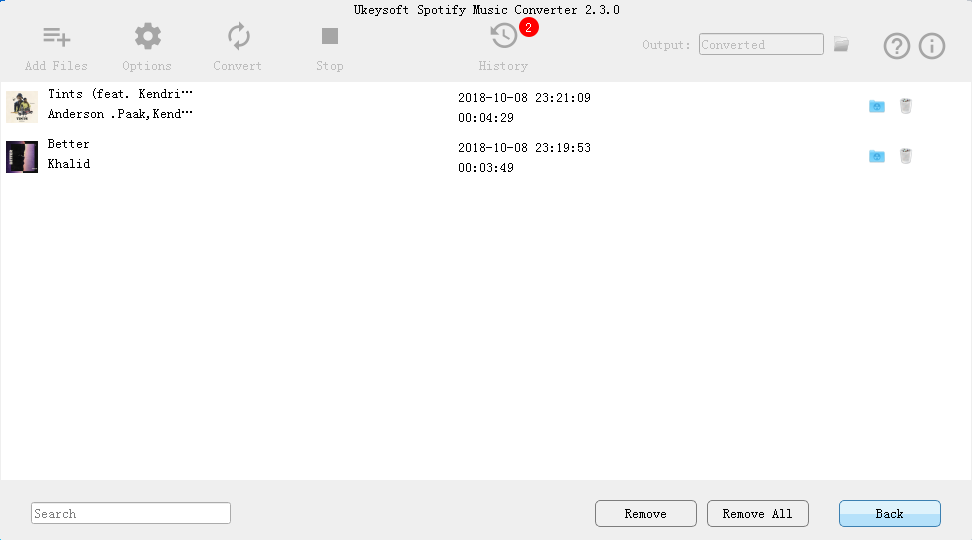The width and height of the screenshot is (972, 540).
Task: Open the folder containing Better by Khalid
Action: coord(877,156)
